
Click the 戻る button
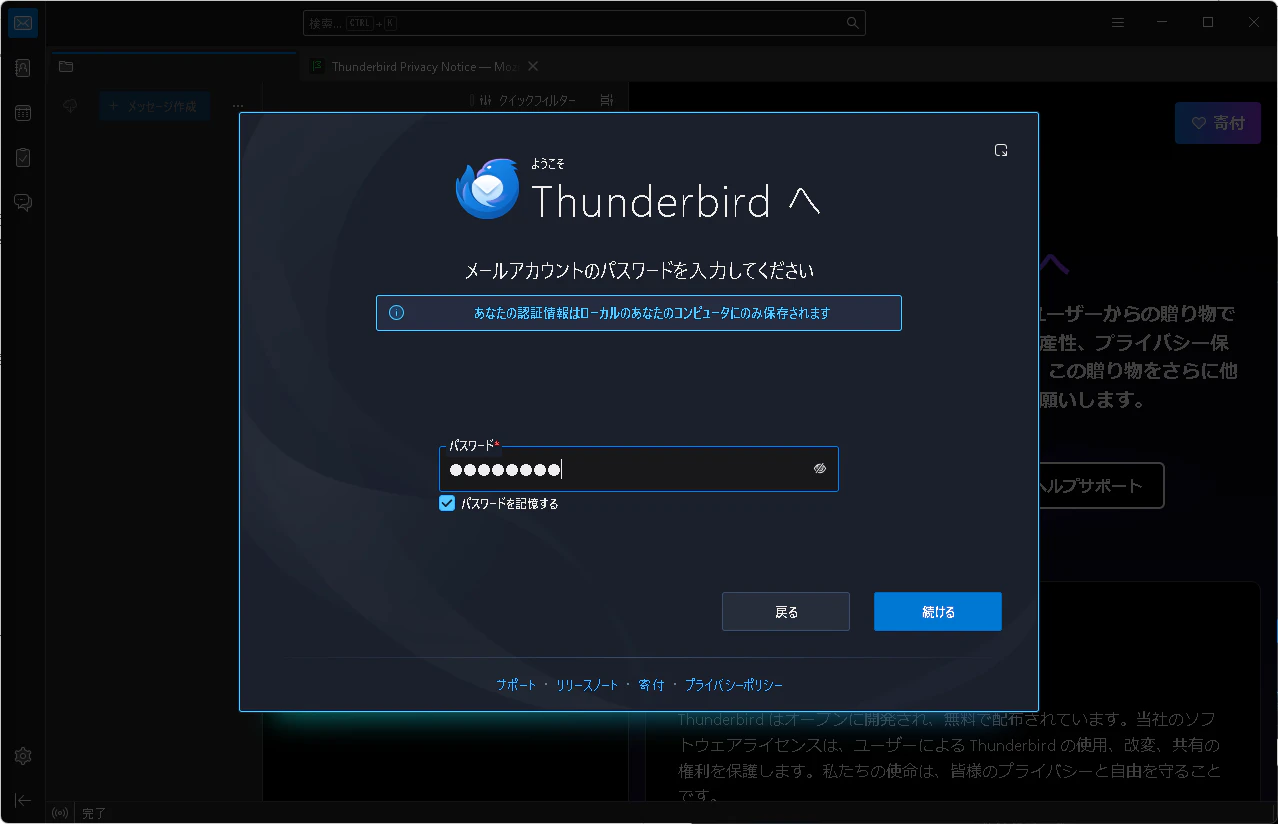pos(786,612)
